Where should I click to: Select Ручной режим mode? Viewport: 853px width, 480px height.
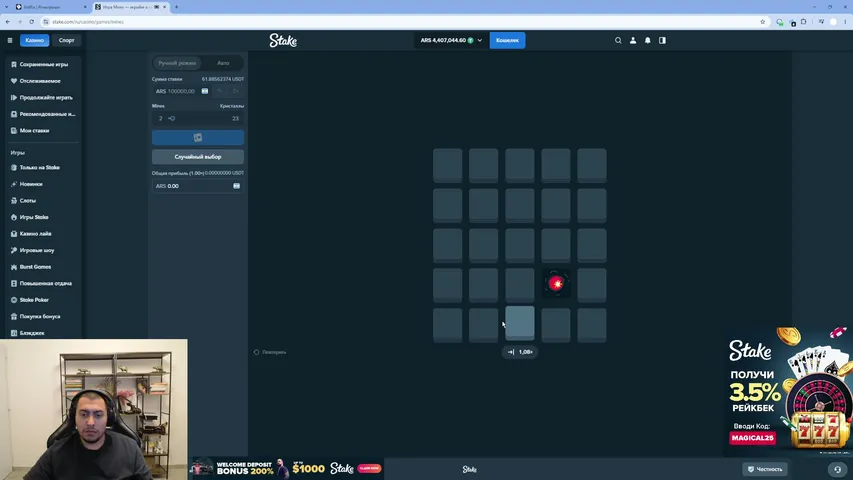click(177, 63)
